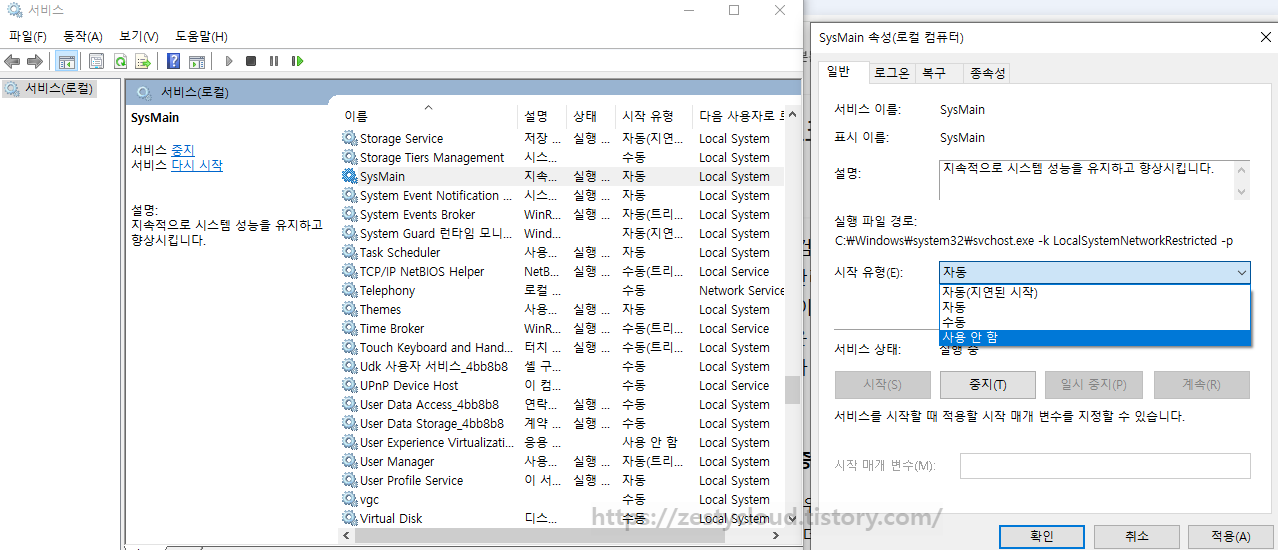Click gear icon of vgc row
The height and width of the screenshot is (550, 1278).
(x=349, y=499)
